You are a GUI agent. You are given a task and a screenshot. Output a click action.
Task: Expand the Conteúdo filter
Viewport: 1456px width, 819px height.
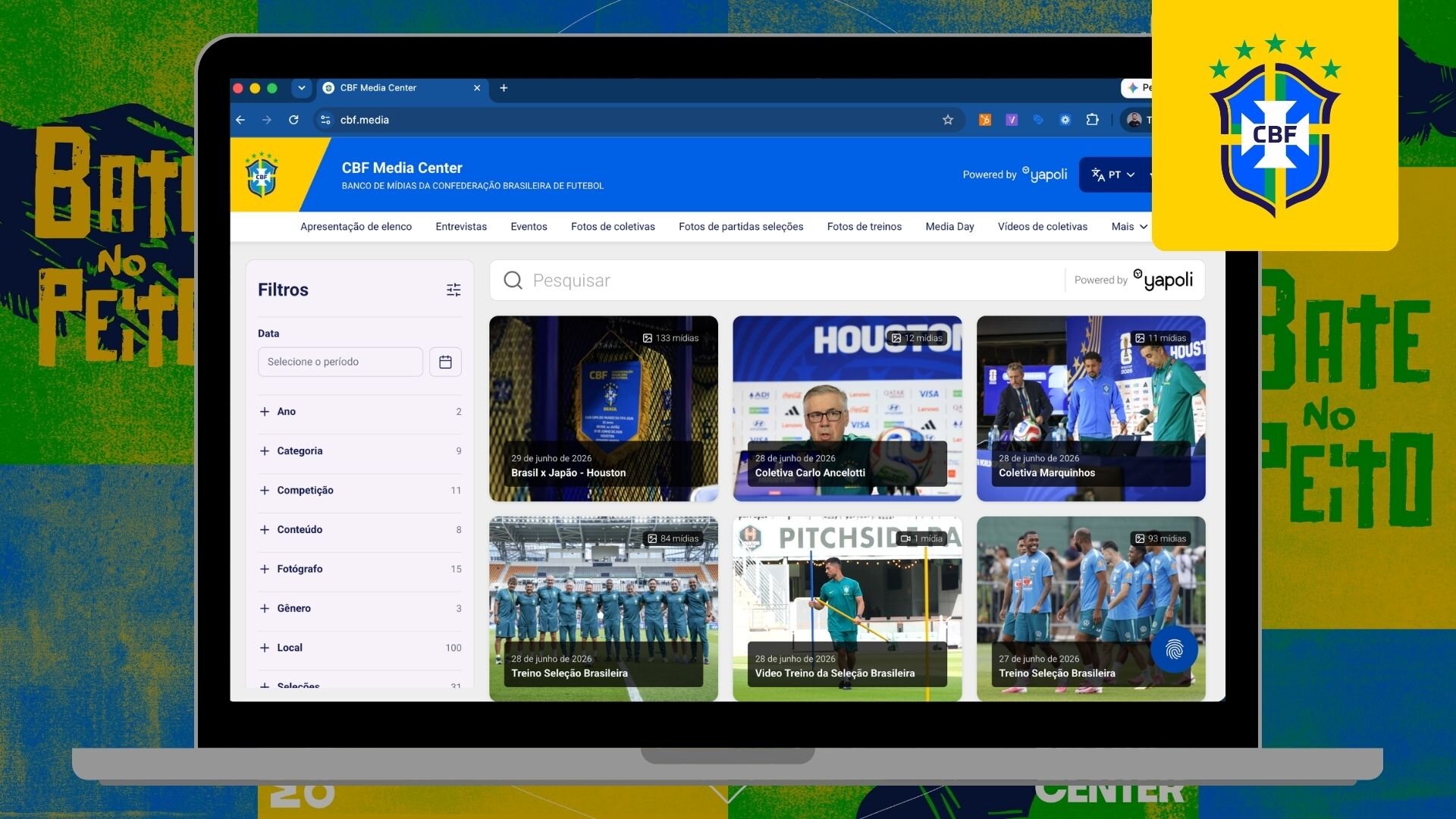click(x=359, y=530)
